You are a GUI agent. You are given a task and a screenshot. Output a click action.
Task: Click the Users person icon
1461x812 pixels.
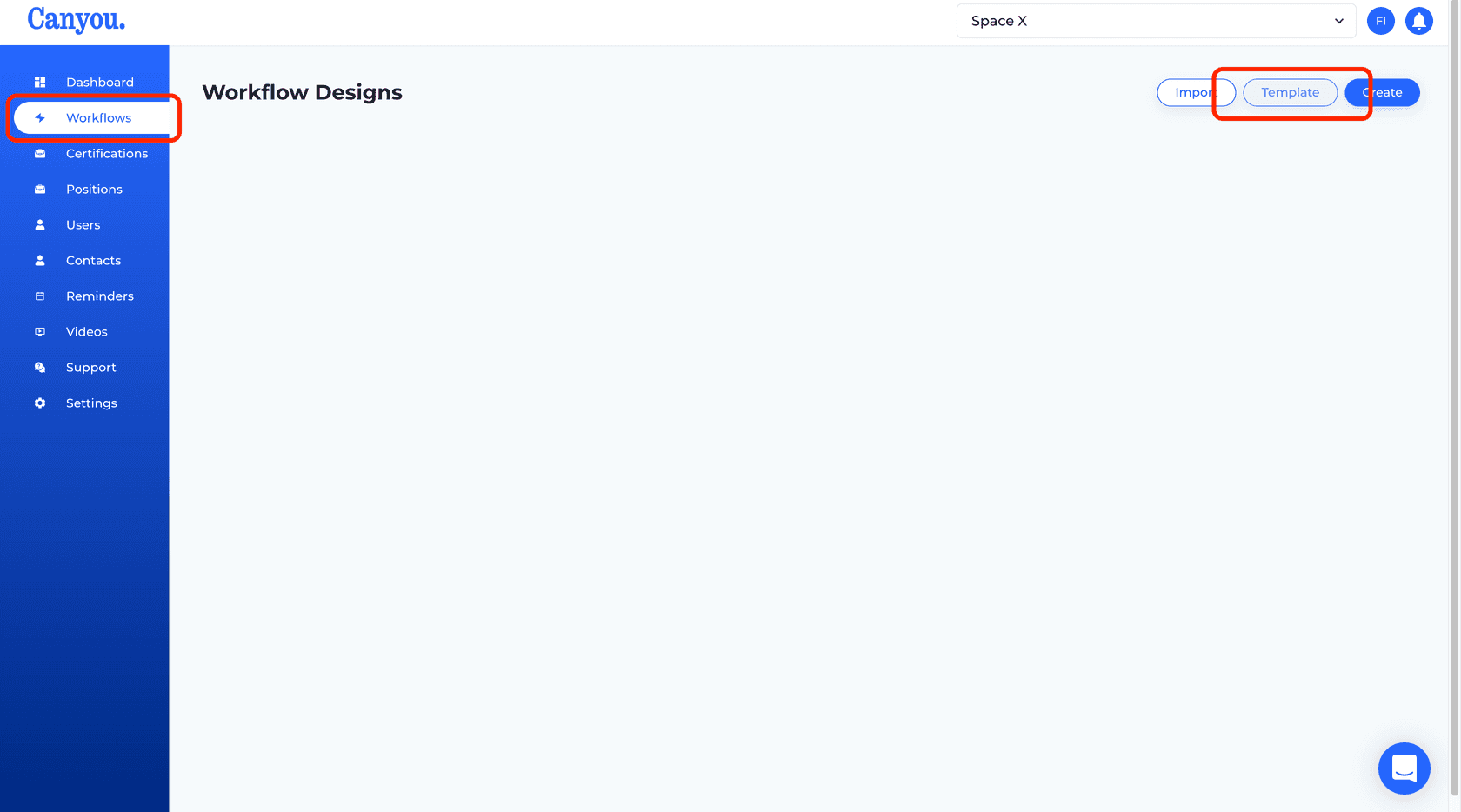click(x=40, y=225)
